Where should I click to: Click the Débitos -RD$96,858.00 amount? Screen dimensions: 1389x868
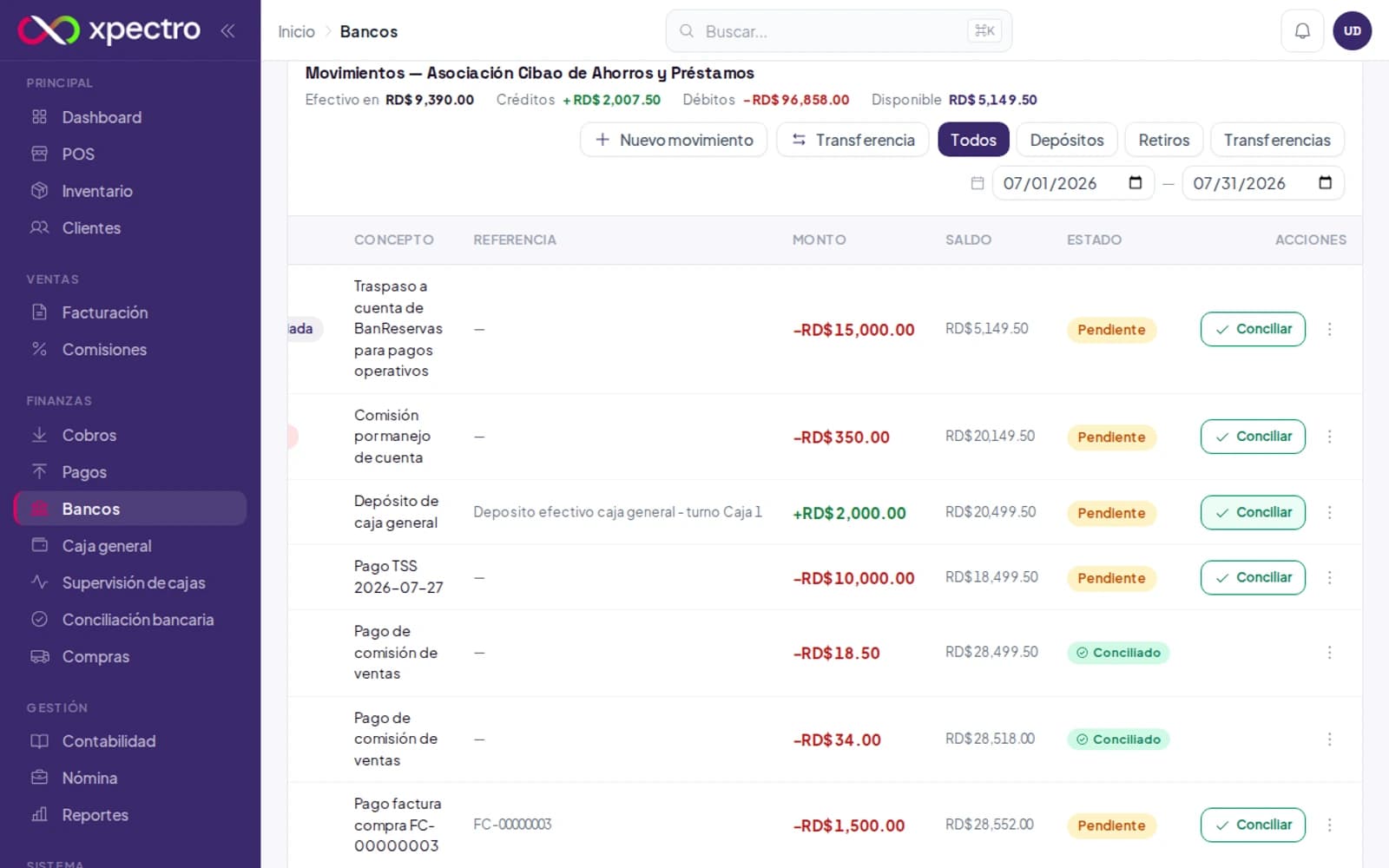(796, 100)
